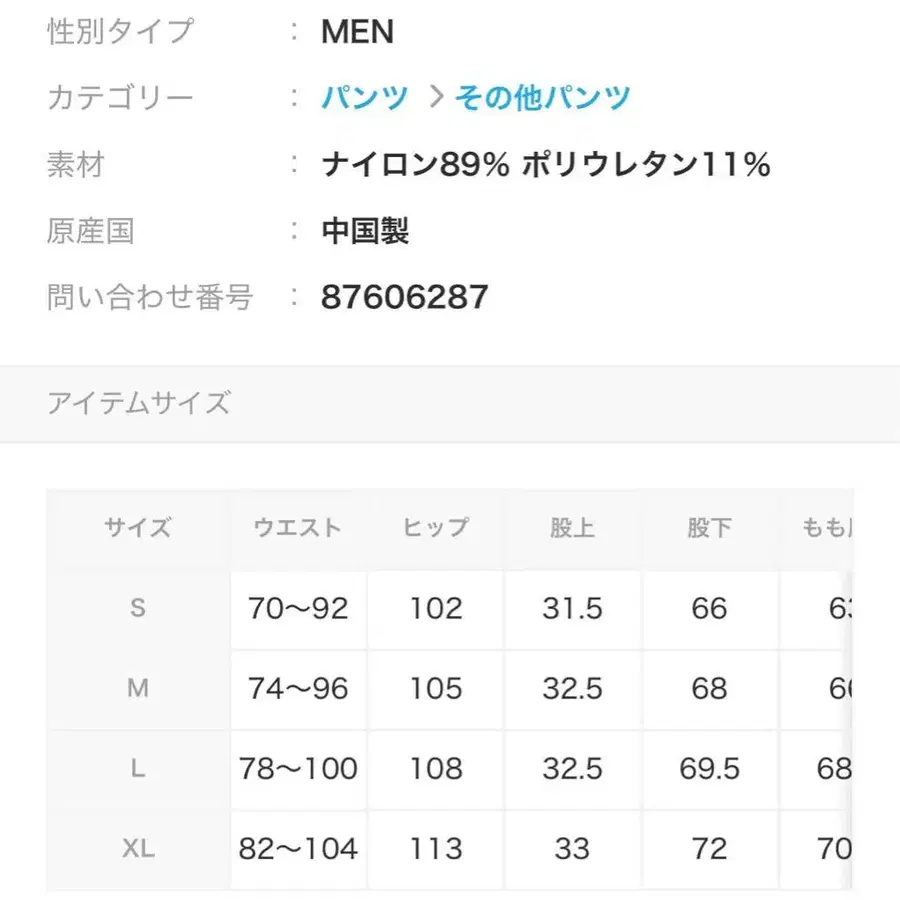This screenshot has height=900, width=900.
Task: Click the 股下 column header
Action: [x=709, y=528]
